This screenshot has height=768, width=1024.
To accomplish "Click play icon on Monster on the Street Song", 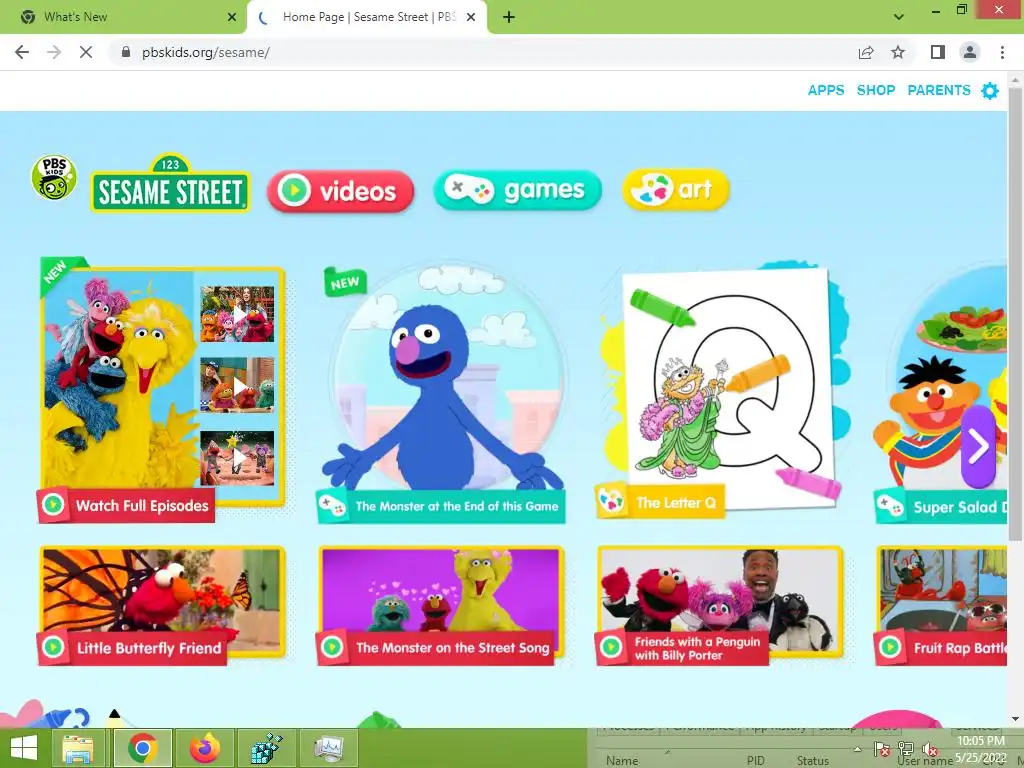I will tap(332, 647).
